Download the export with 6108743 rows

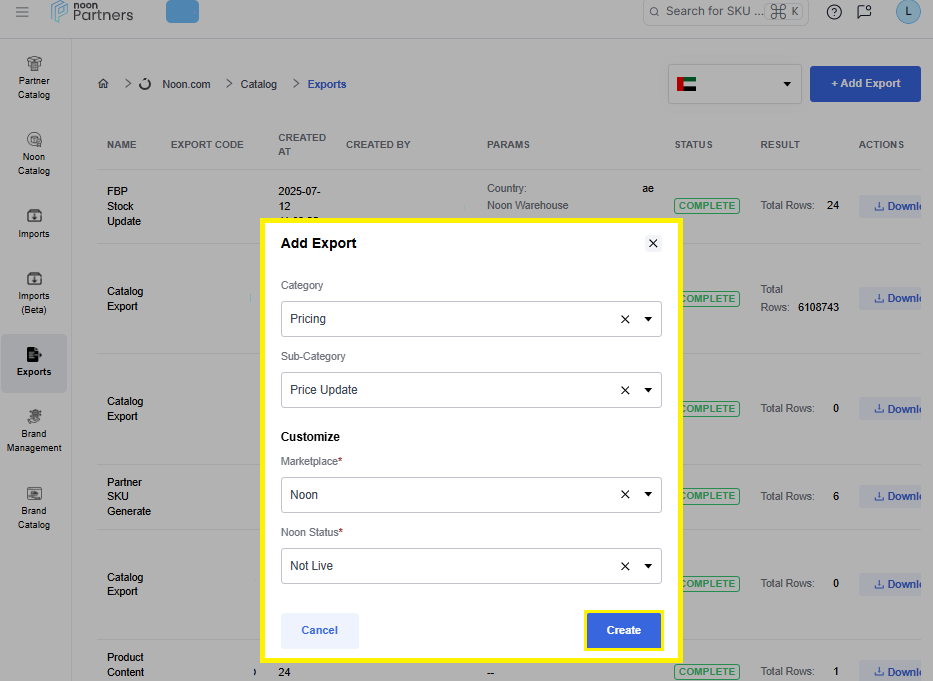[891, 298]
